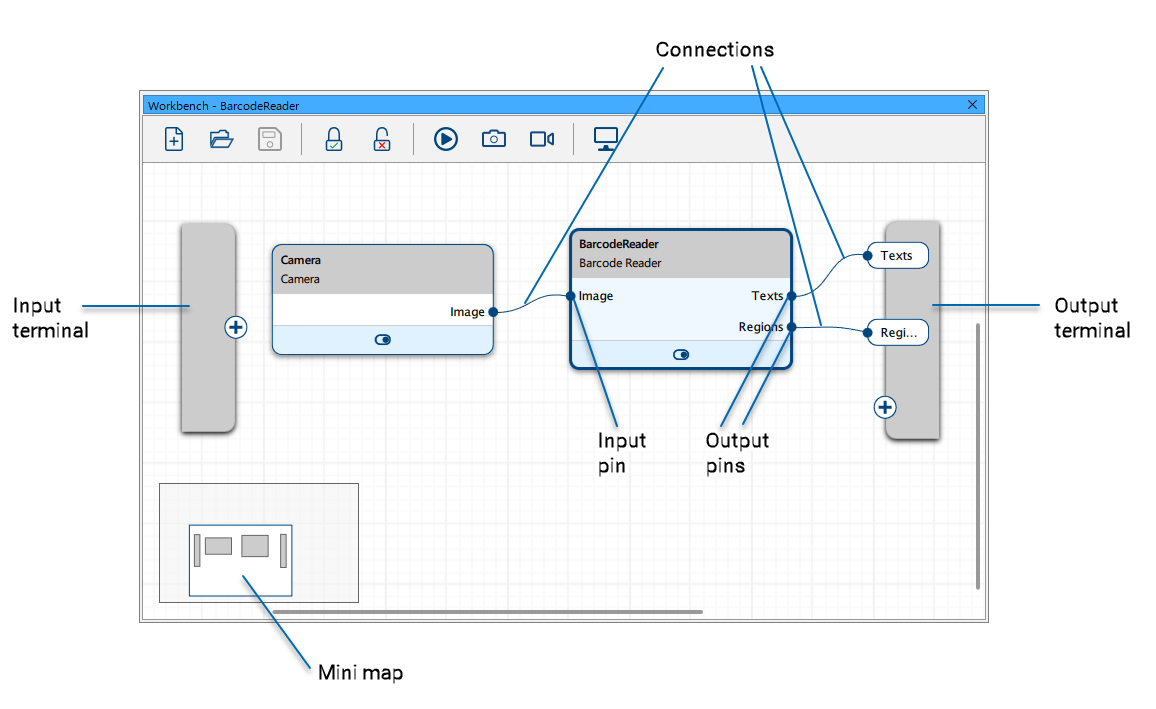Click the BarcodeReader node's Regions output pin

tap(791, 327)
